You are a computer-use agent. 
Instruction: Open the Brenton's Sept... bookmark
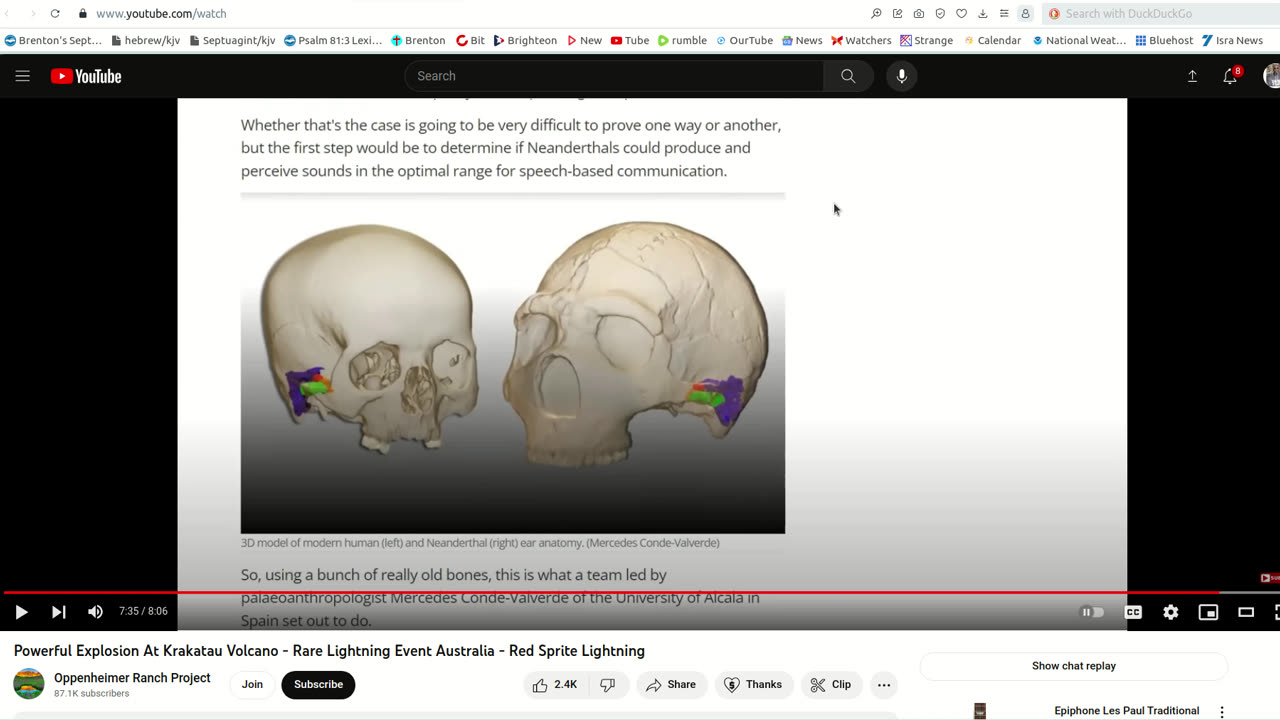coord(53,41)
